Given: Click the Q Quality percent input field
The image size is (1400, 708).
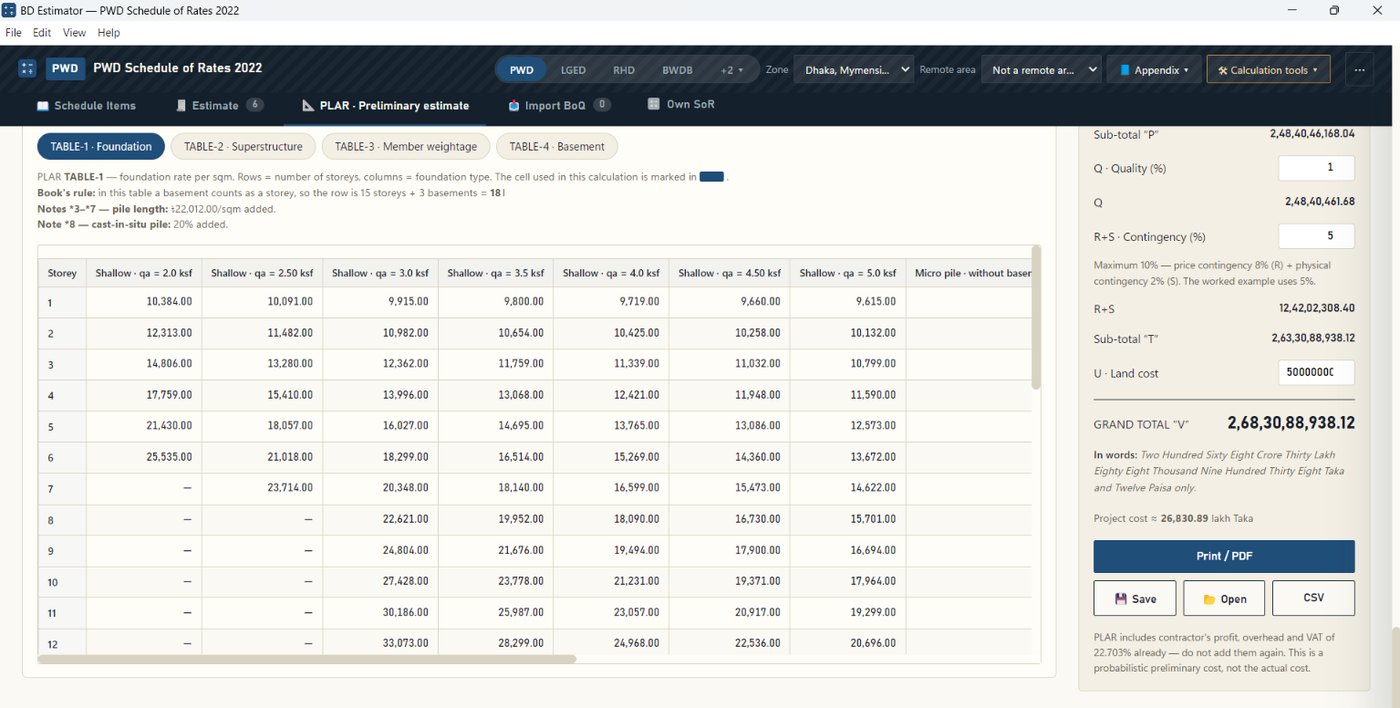Looking at the screenshot, I should 1316,168.
